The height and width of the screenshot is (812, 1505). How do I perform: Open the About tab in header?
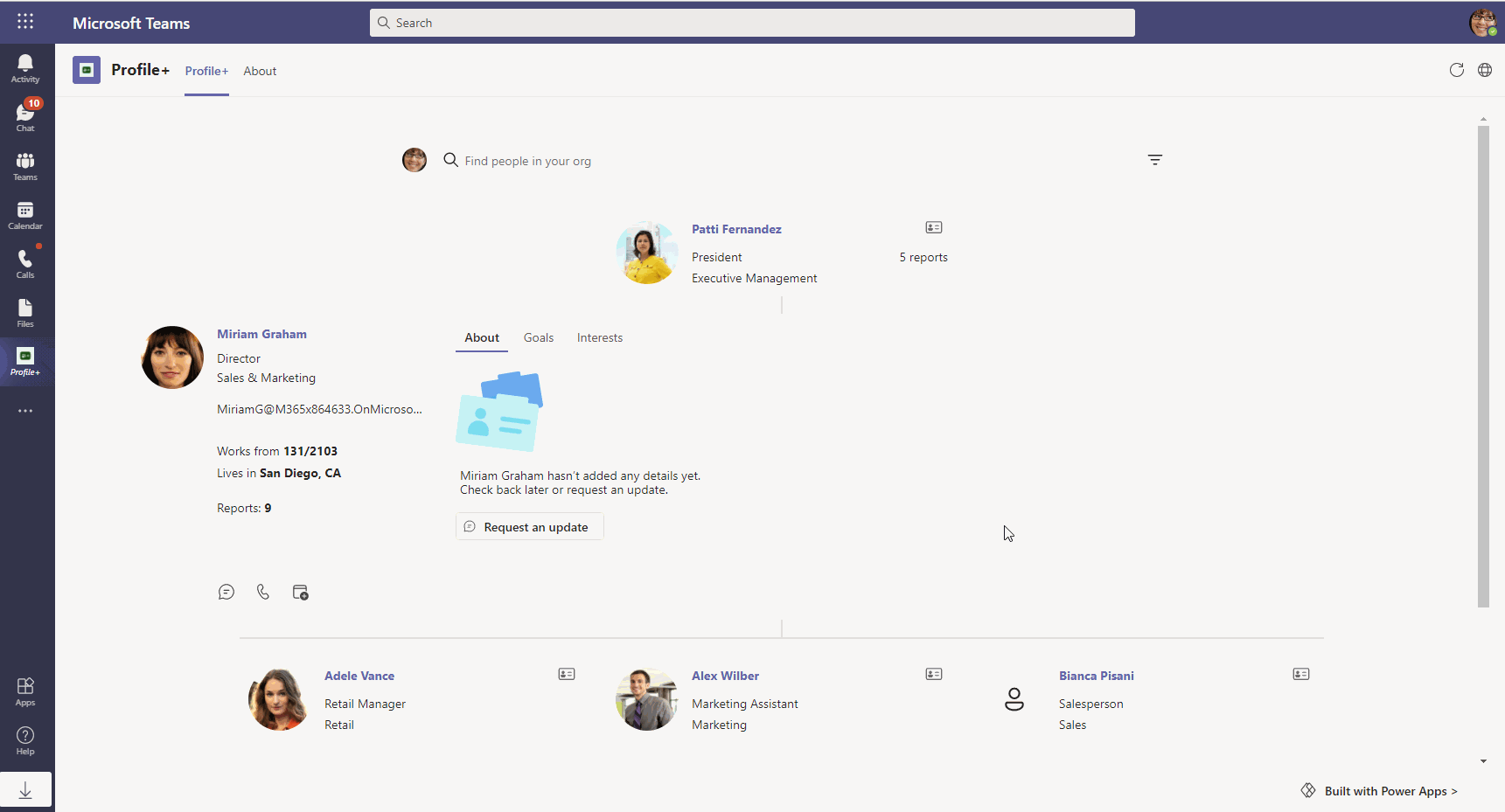coord(260,72)
